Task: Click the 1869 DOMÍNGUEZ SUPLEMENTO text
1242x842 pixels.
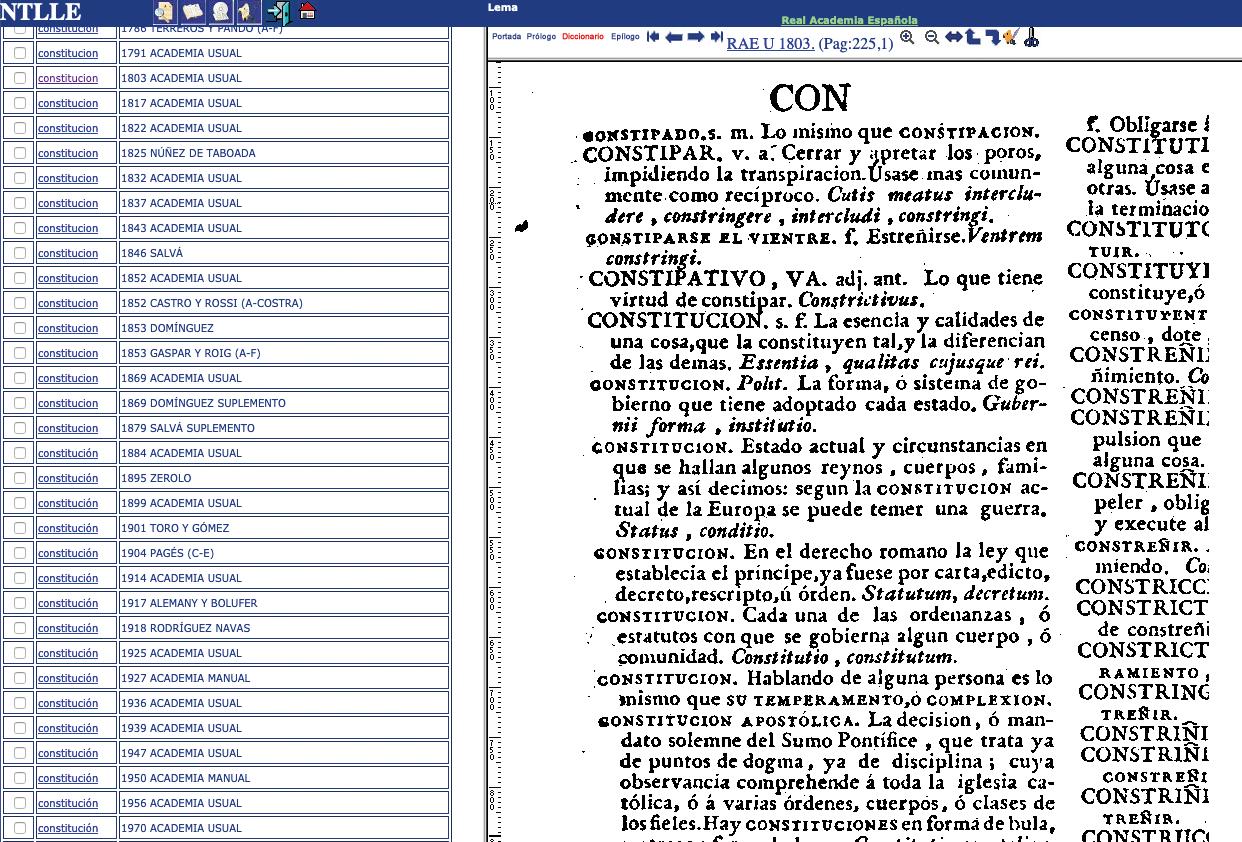Action: [203, 403]
